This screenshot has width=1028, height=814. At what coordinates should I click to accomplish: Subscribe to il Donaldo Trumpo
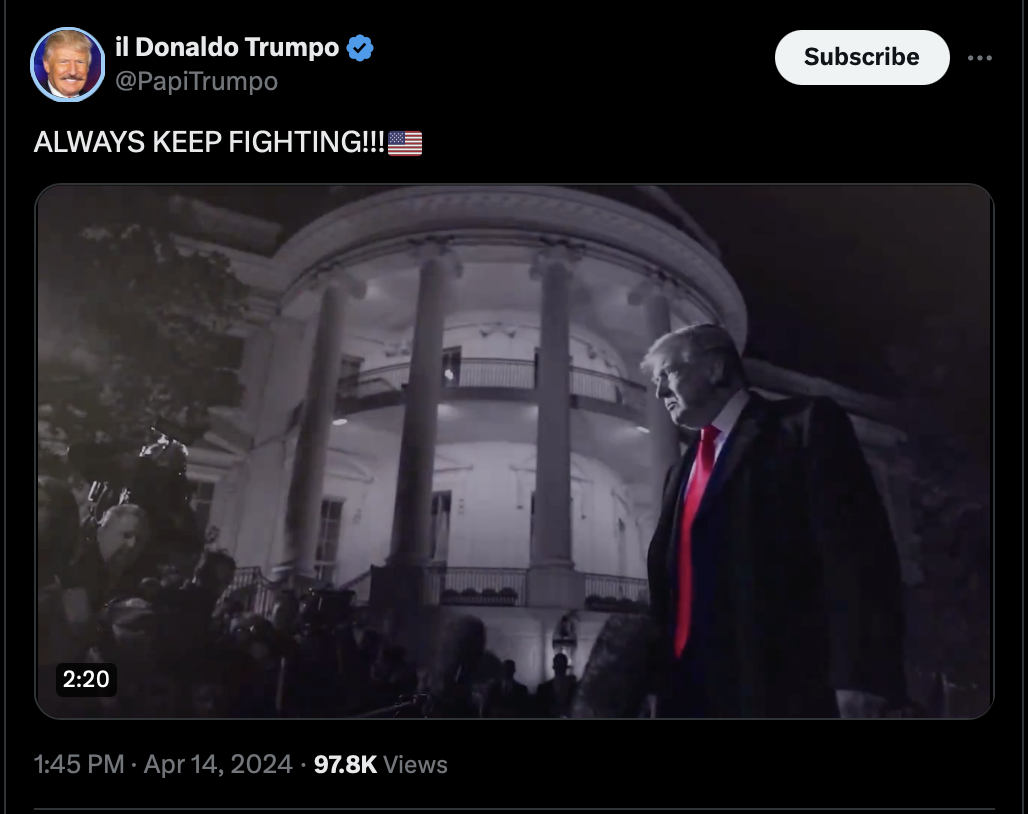[862, 57]
